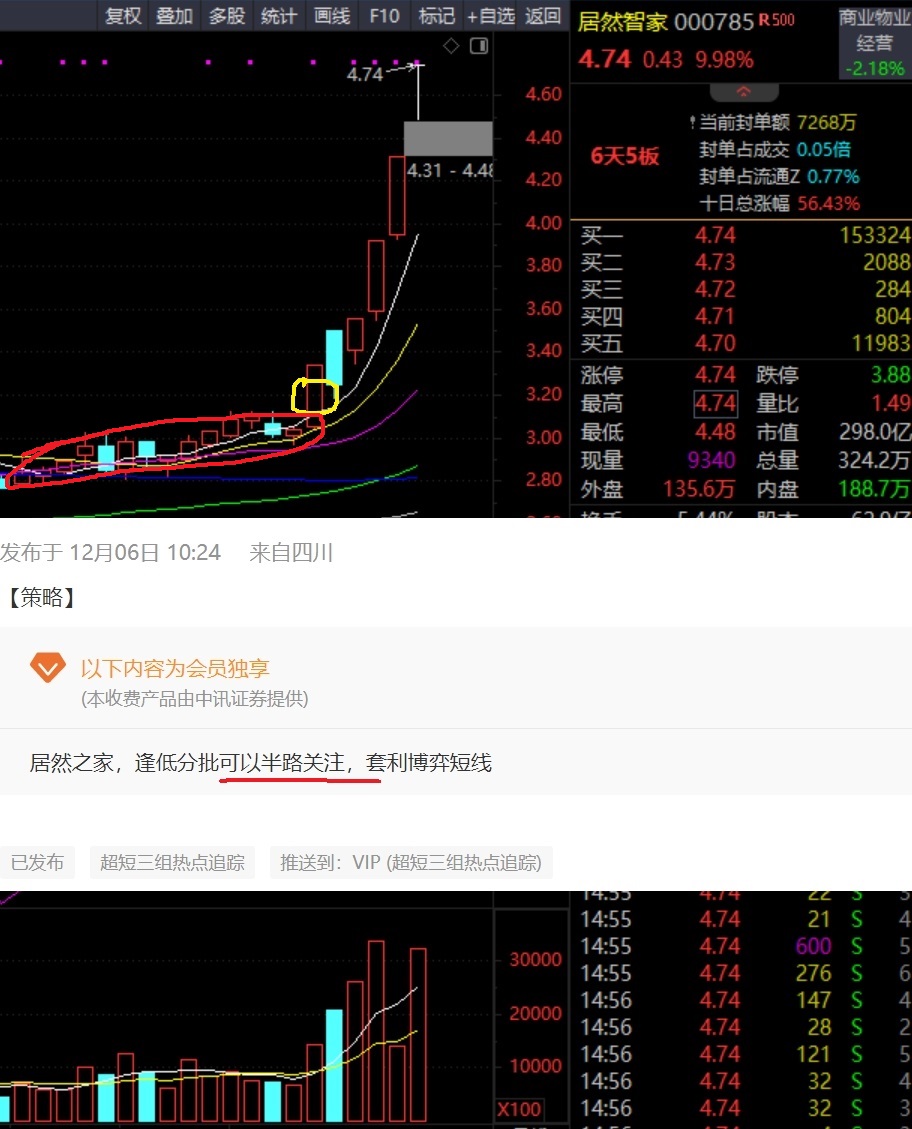
Task: Click the X100 volume scale label
Action: click(x=519, y=1108)
